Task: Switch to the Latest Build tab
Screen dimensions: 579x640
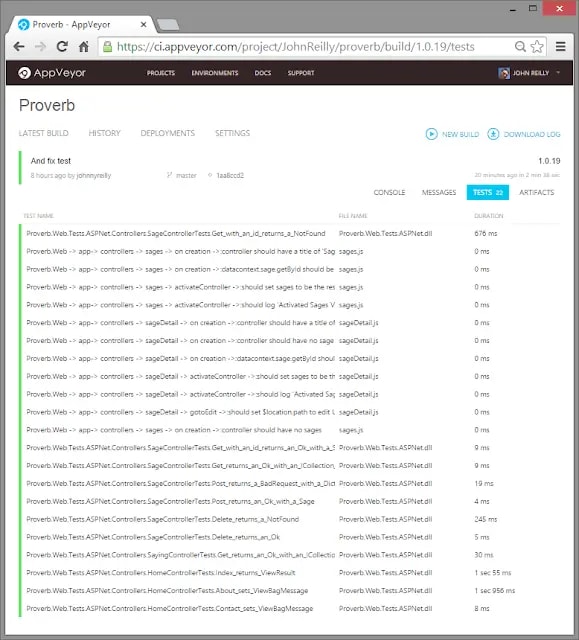Action: pos(44,133)
